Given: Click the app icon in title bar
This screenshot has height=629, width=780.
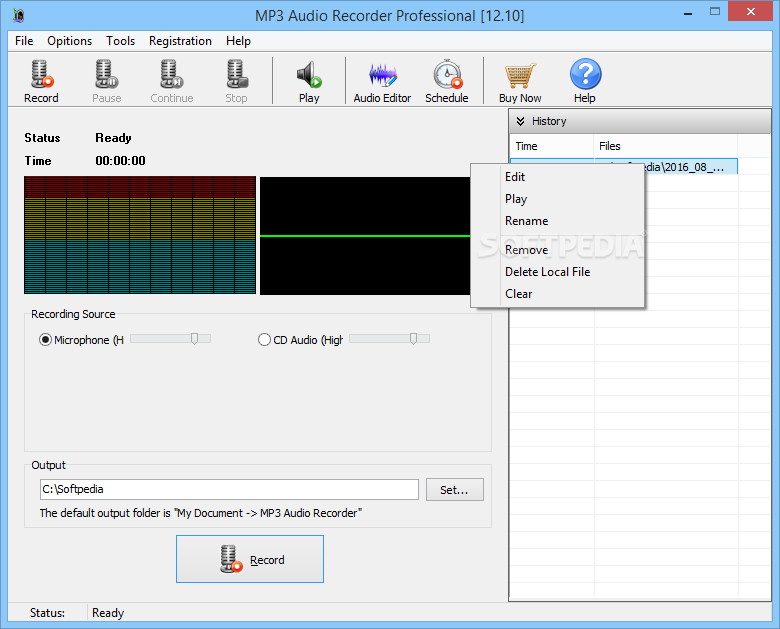Looking at the screenshot, I should (18, 15).
